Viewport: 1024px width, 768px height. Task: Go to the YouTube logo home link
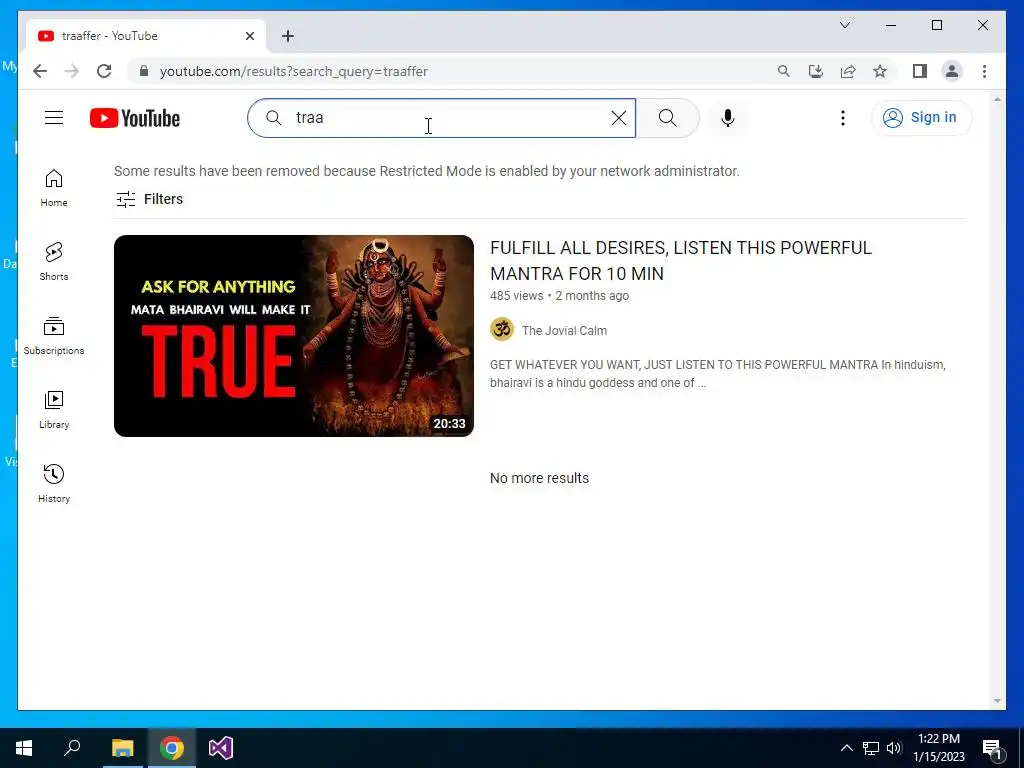(x=135, y=118)
